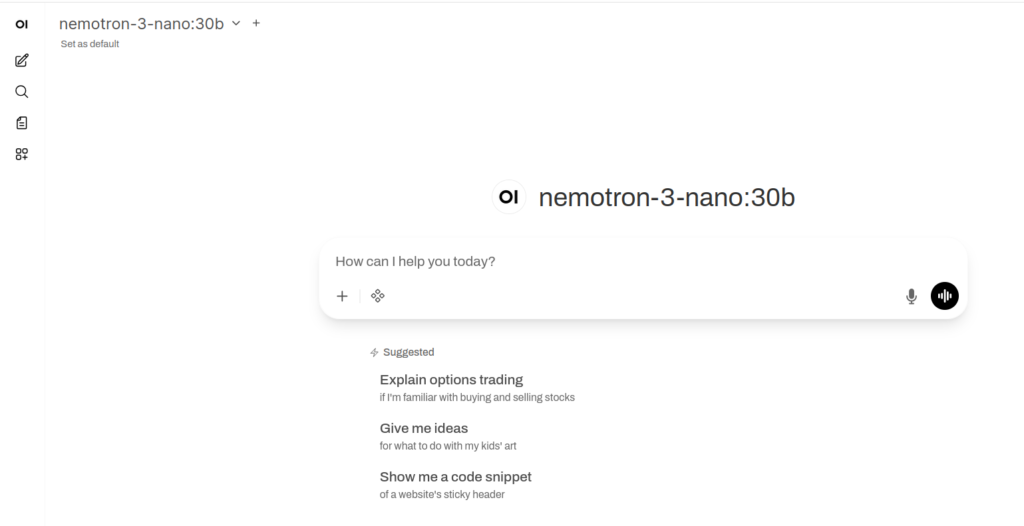This screenshot has height=526, width=1024.
Task: Open the Workspace icon in sidebar
Action: (22, 154)
